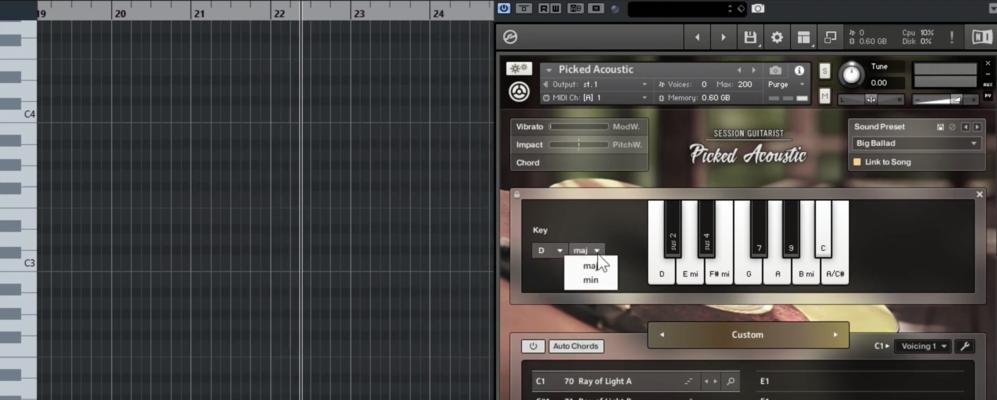The width and height of the screenshot is (997, 400).
Task: Click the instrument snapshot camera icon
Action: [775, 71]
